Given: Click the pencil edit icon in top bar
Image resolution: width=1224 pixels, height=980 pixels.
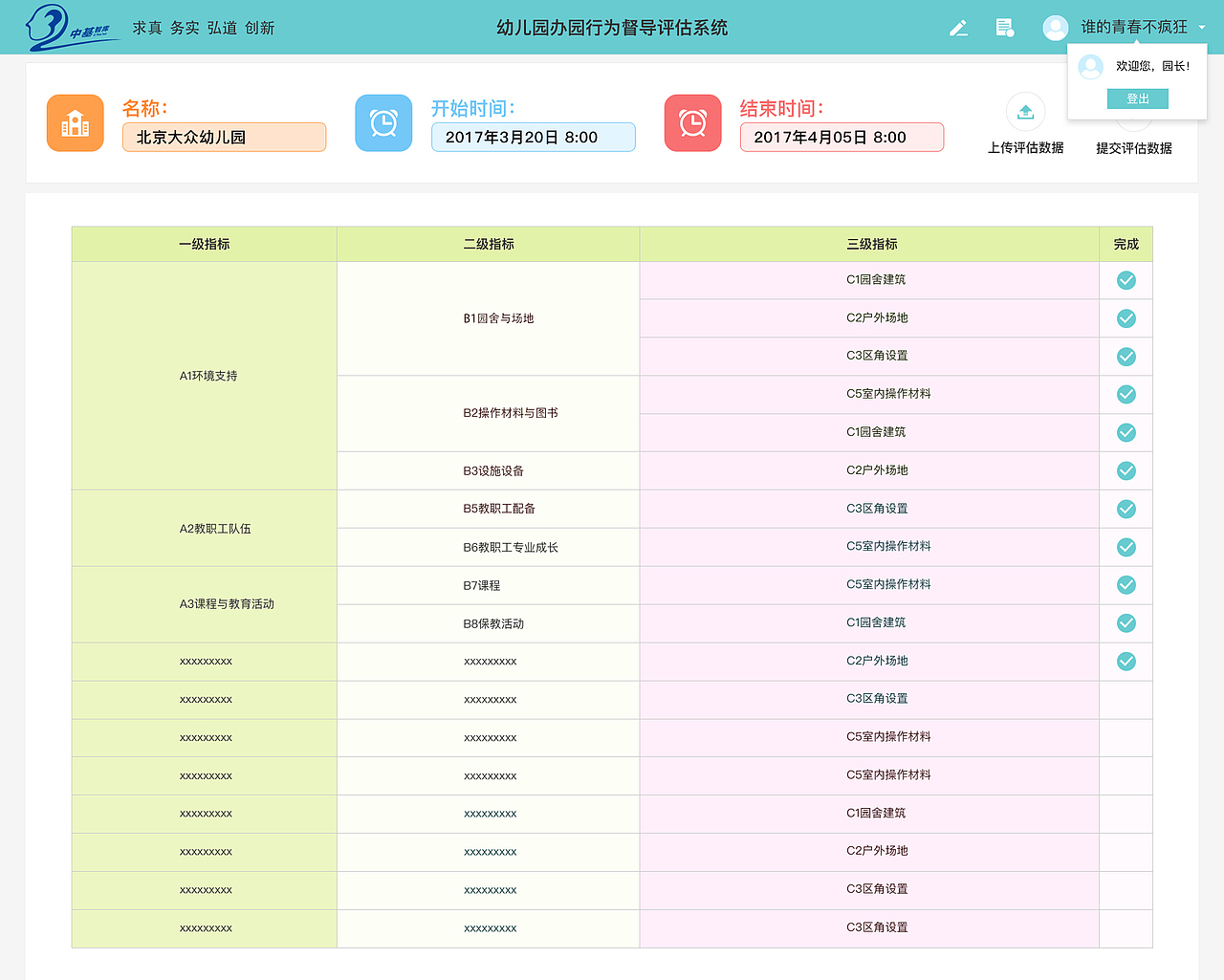Looking at the screenshot, I should (x=958, y=28).
